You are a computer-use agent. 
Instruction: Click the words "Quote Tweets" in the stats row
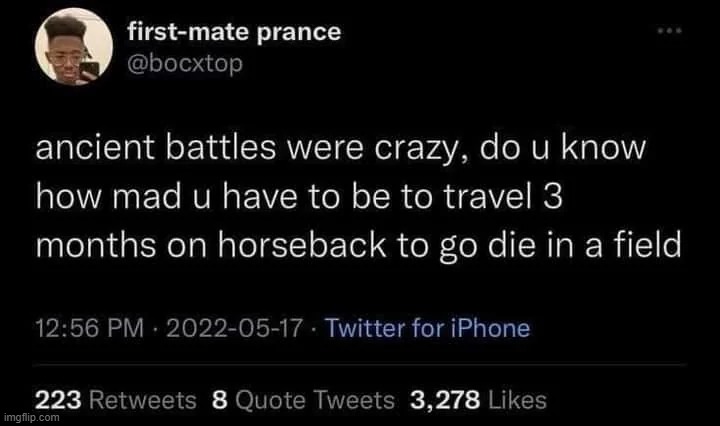(x=314, y=400)
